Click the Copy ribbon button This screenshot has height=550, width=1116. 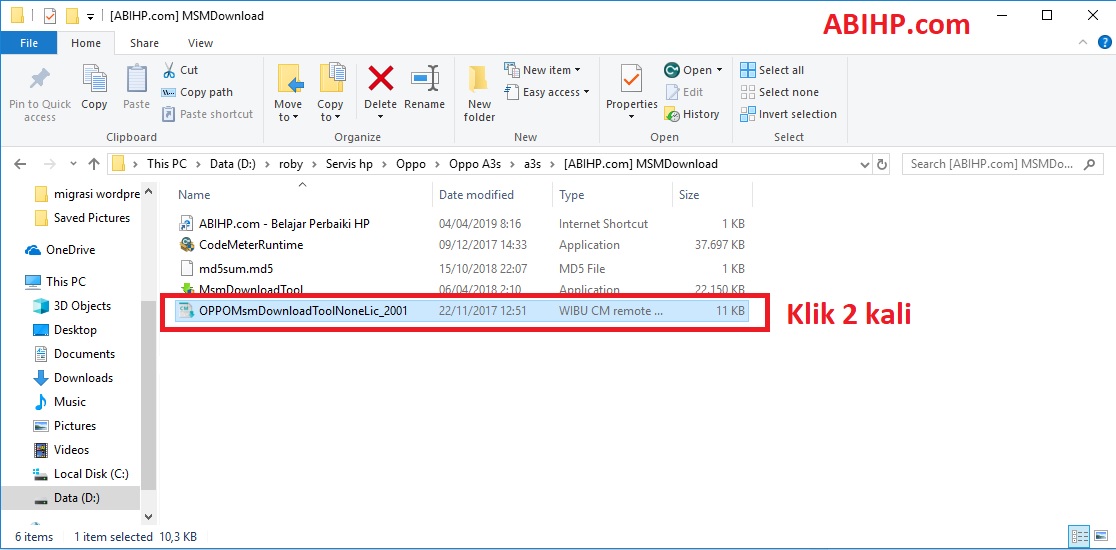coord(94,88)
